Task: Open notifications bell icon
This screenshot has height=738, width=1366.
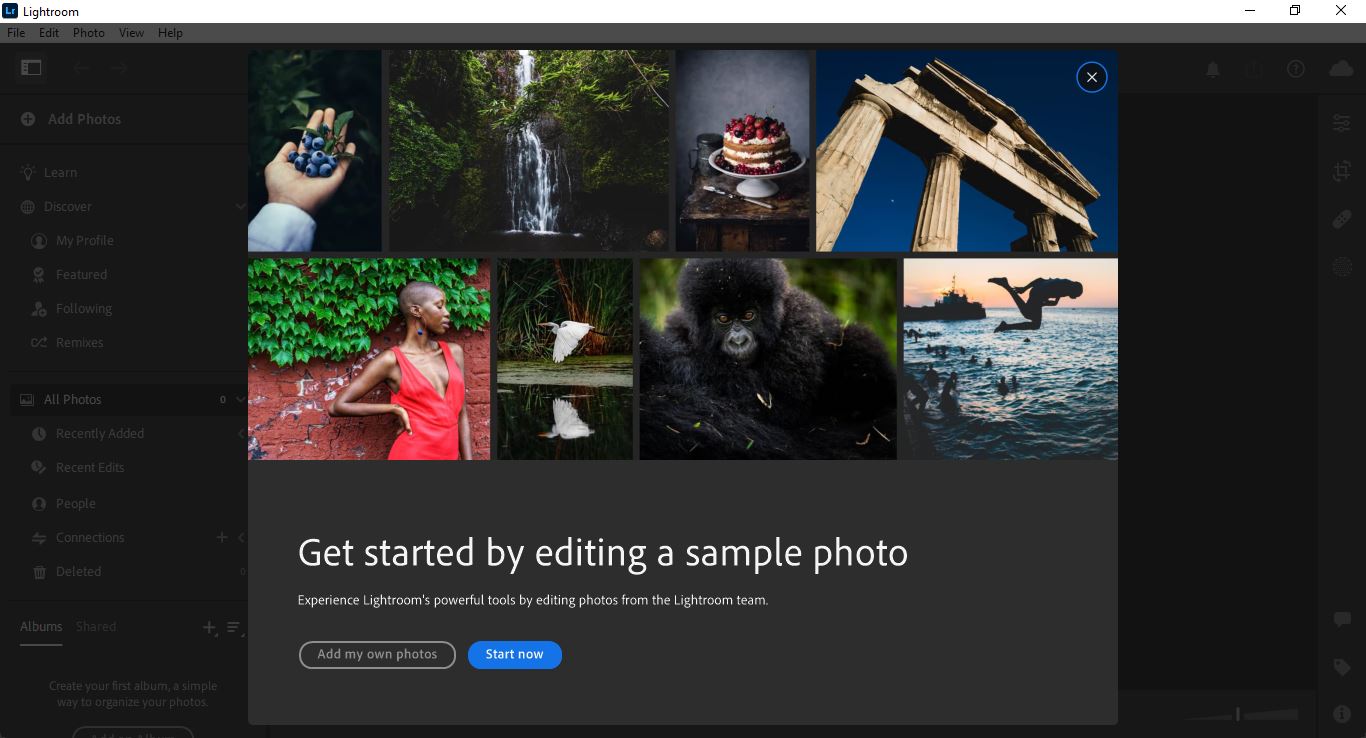Action: click(1213, 69)
